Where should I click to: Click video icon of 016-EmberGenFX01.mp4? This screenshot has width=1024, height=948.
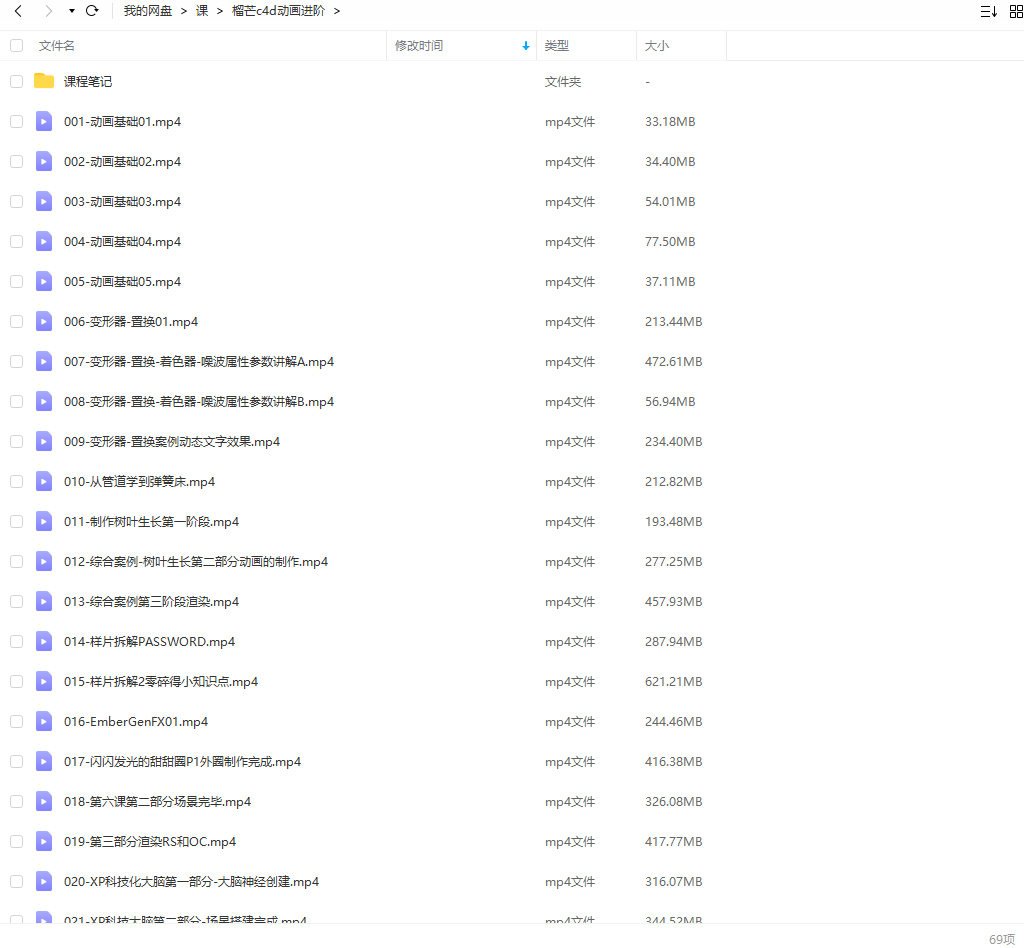(x=44, y=721)
